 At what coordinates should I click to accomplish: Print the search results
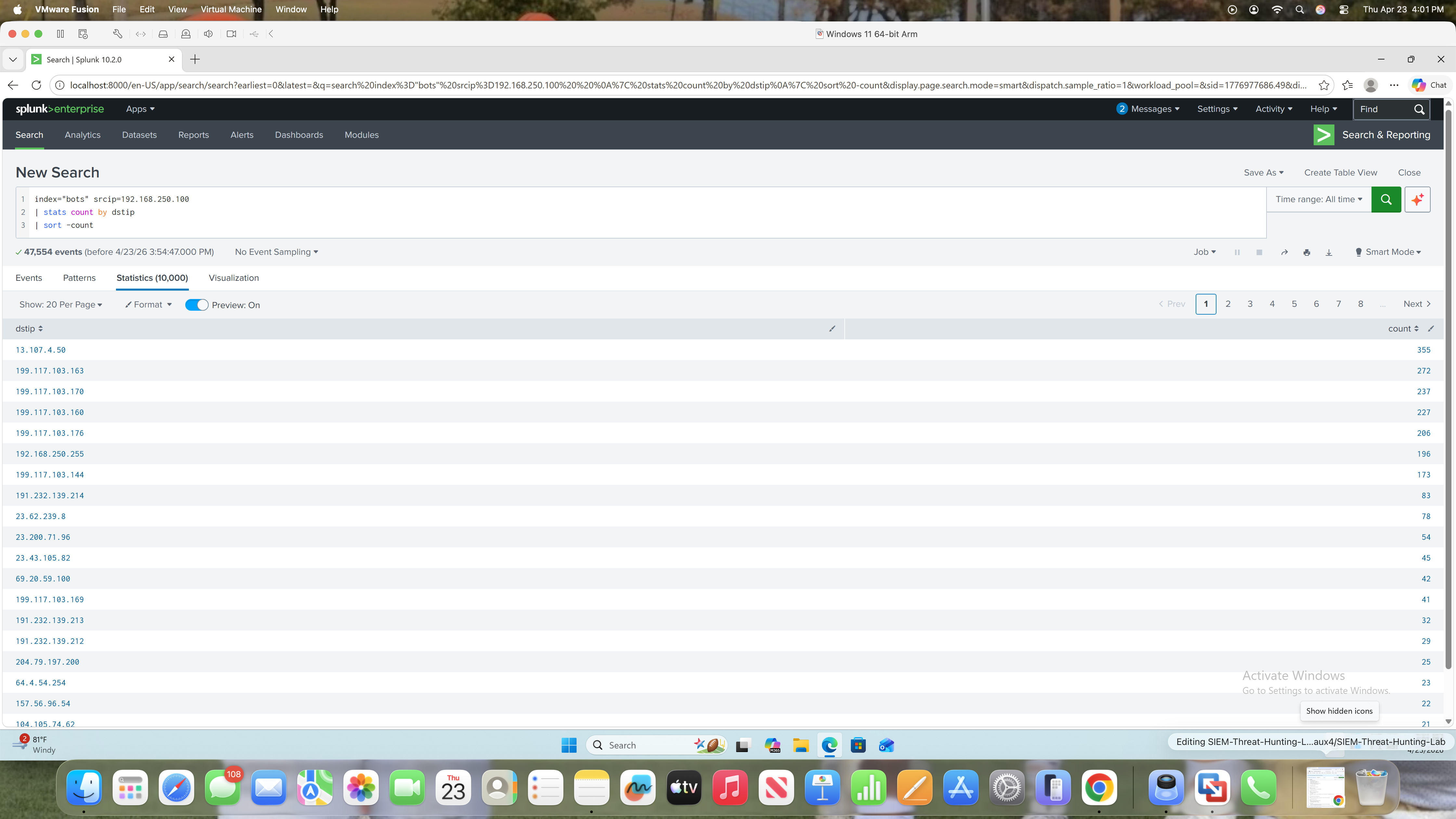pyautogui.click(x=1307, y=252)
